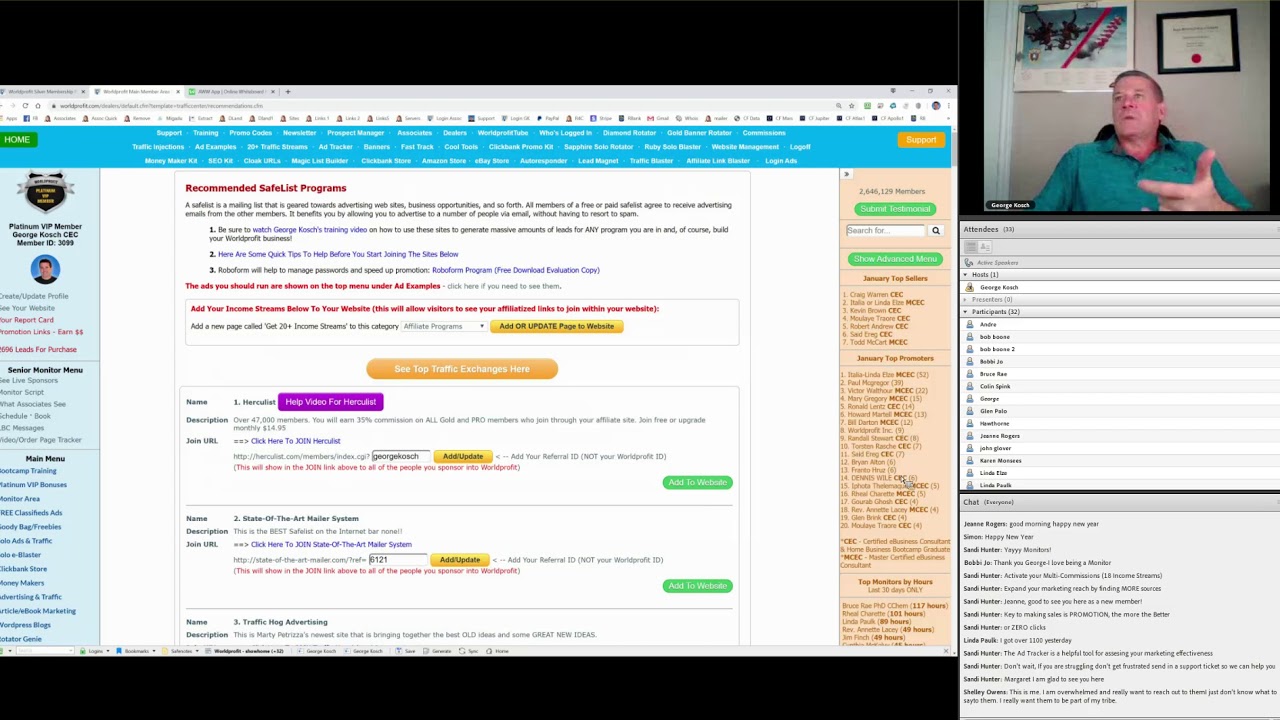This screenshot has width=1280, height=720.
Task: Click Sync in the bottom RoboForm toolbar
Action: click(470, 651)
